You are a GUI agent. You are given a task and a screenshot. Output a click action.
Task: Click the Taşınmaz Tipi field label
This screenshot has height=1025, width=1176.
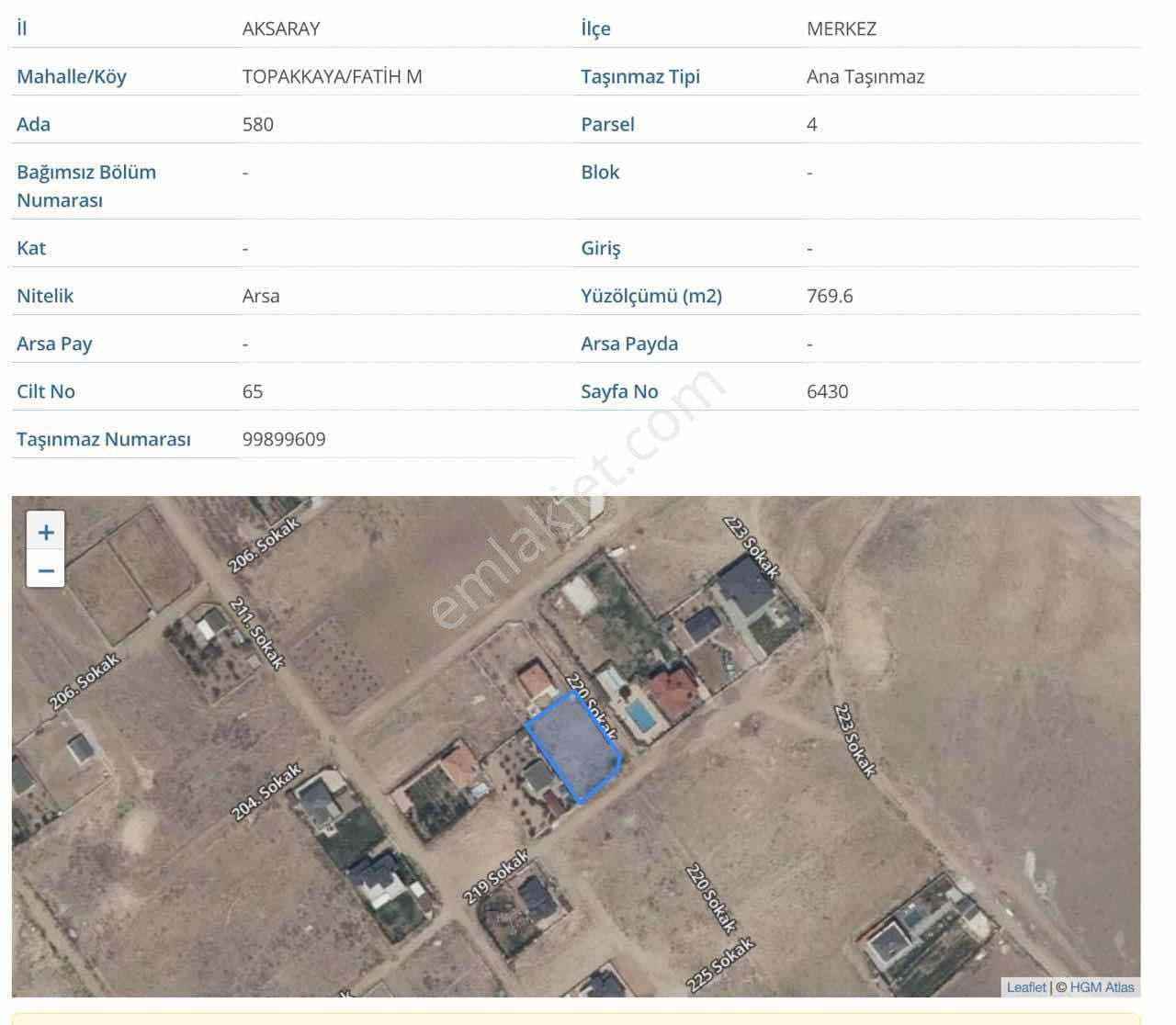640,76
